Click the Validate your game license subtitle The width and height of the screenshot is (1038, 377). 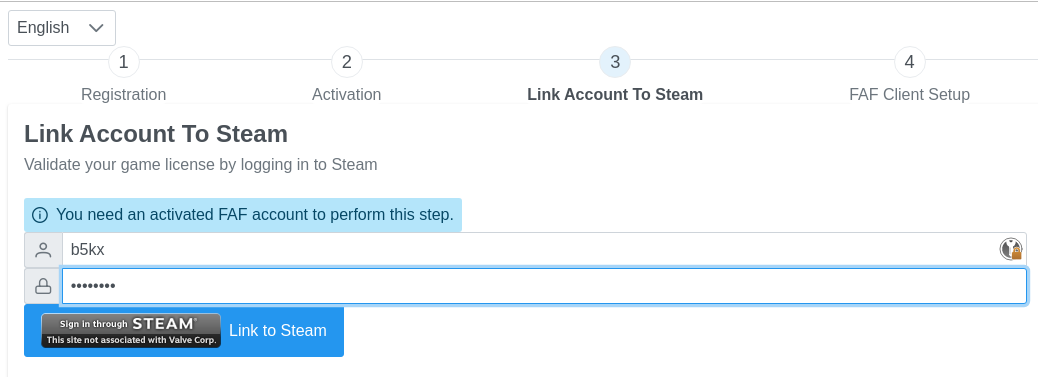(x=201, y=164)
